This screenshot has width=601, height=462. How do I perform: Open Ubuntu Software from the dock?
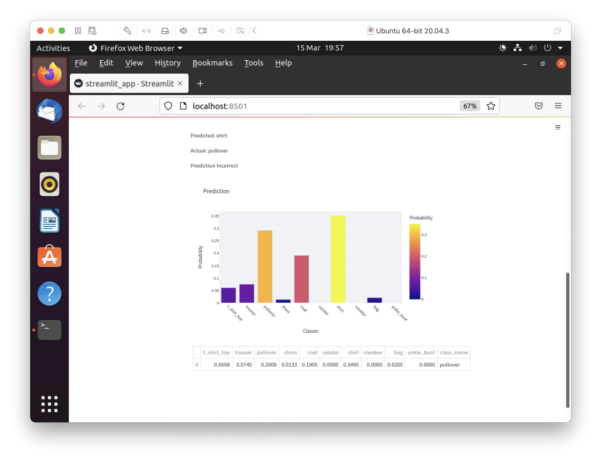(x=49, y=257)
